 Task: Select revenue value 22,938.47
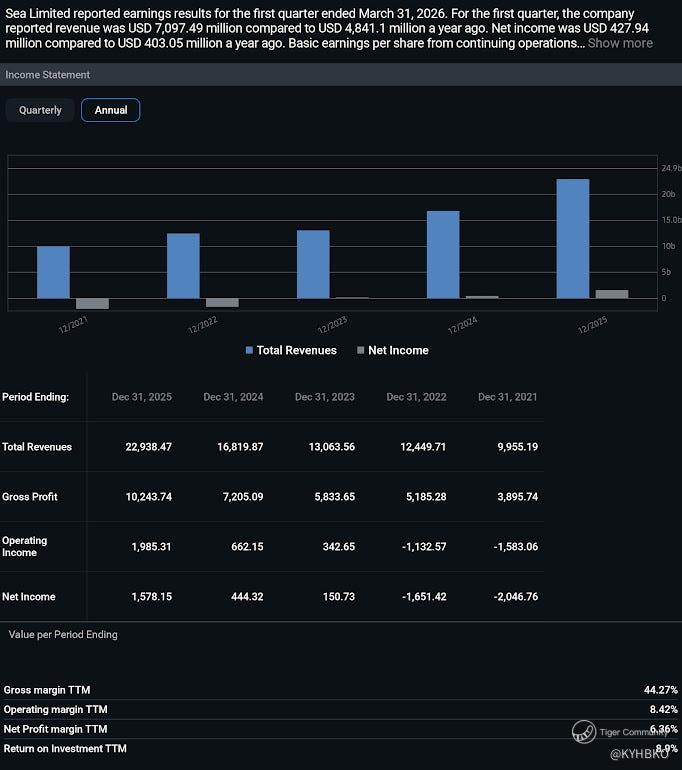click(149, 447)
